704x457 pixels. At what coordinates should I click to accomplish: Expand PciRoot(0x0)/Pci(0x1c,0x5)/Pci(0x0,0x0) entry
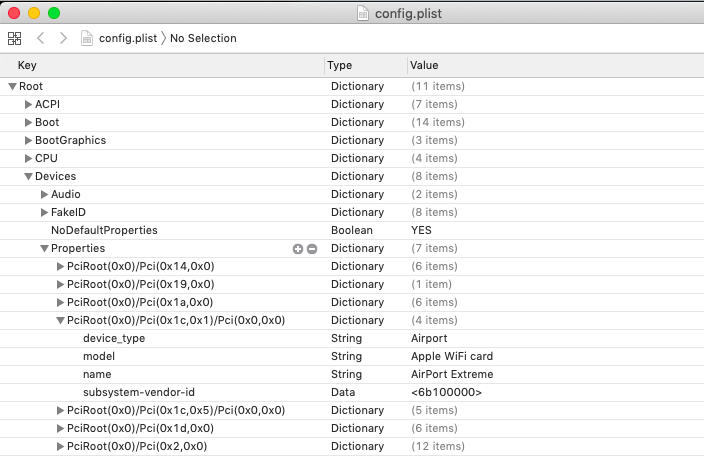click(60, 410)
